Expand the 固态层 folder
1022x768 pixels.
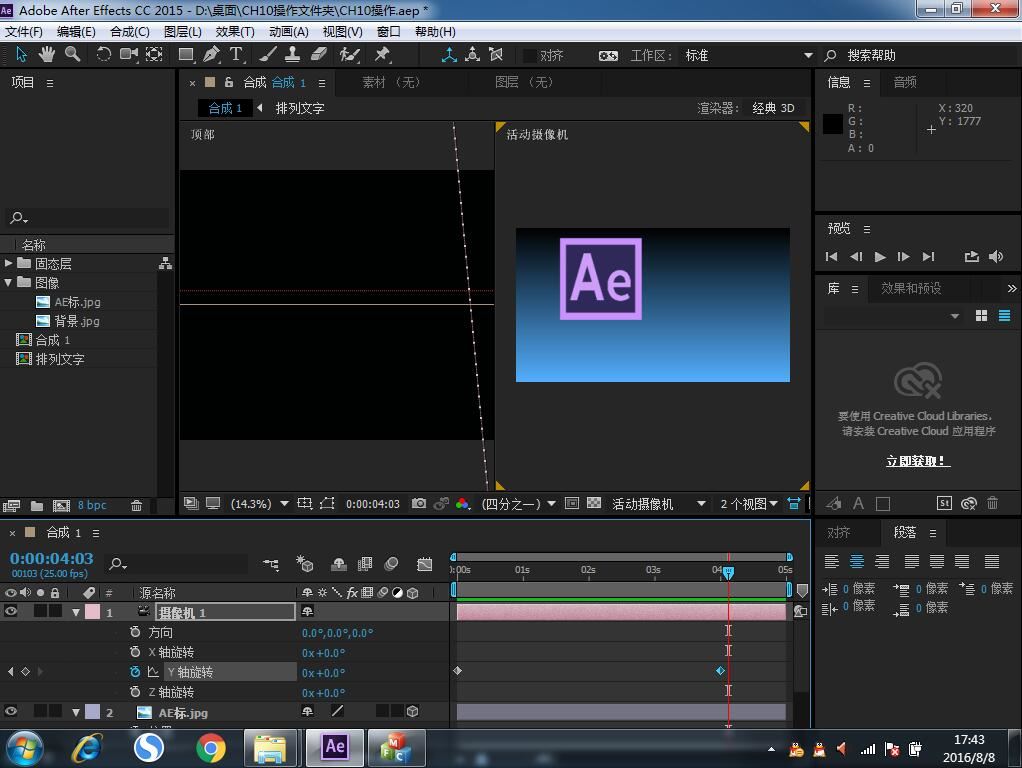point(8,263)
